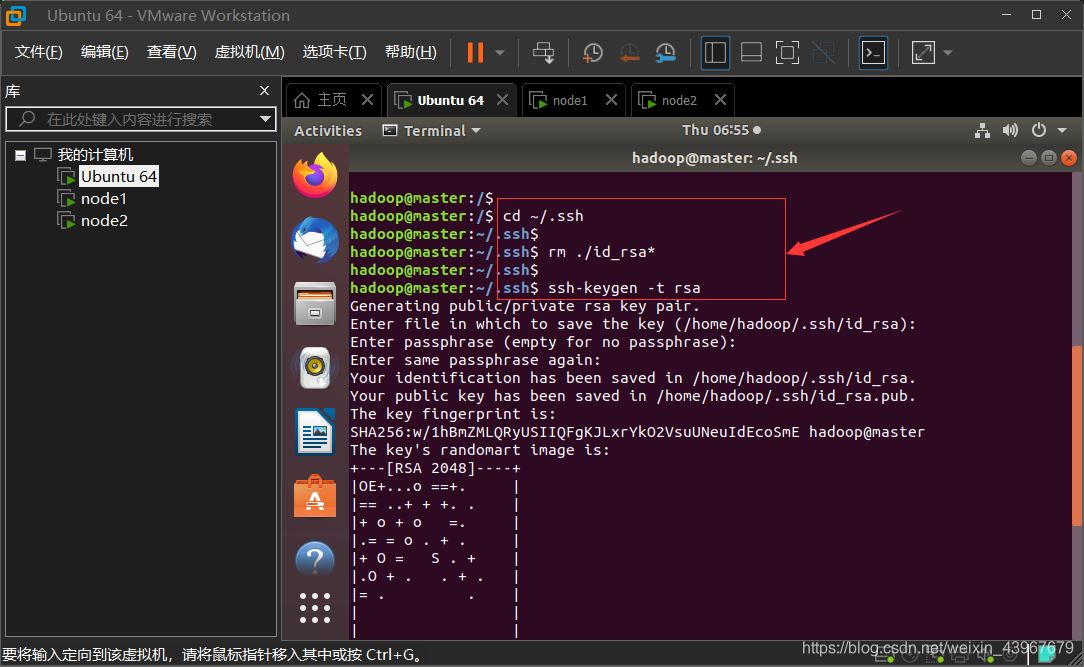
Task: Open the snapshot manager wrench icon
Action: pos(665,53)
